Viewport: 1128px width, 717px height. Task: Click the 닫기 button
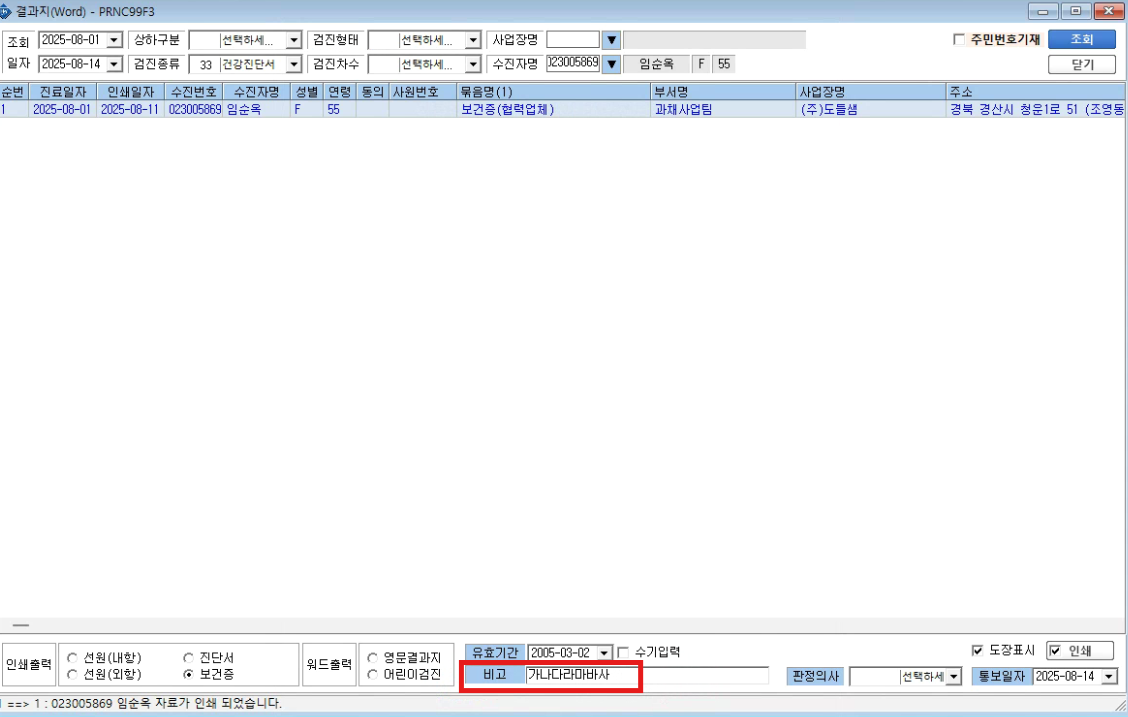[x=1081, y=64]
